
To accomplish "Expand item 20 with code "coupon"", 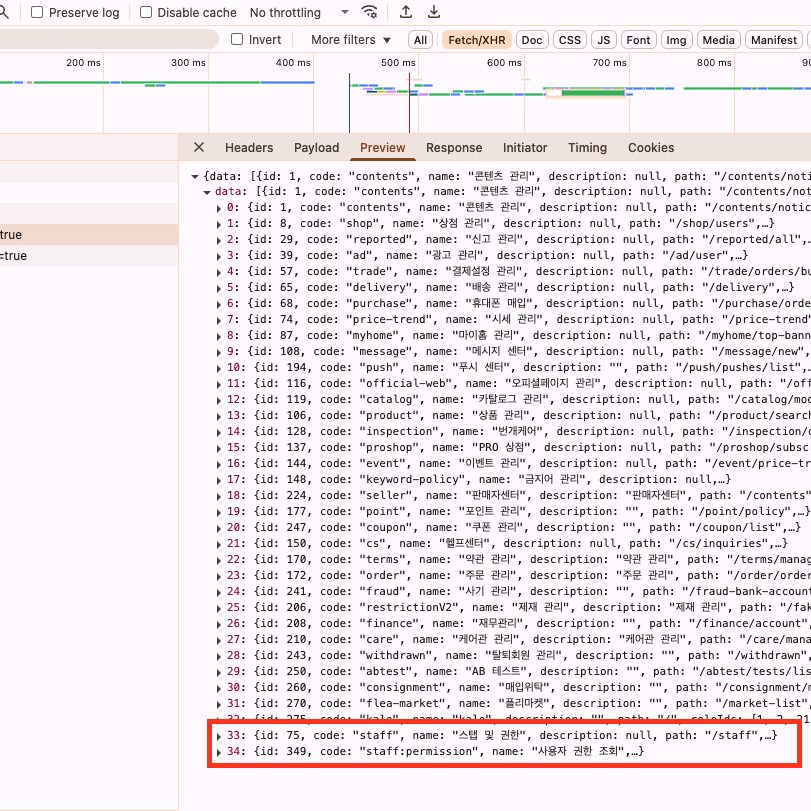I will (x=219, y=529).
